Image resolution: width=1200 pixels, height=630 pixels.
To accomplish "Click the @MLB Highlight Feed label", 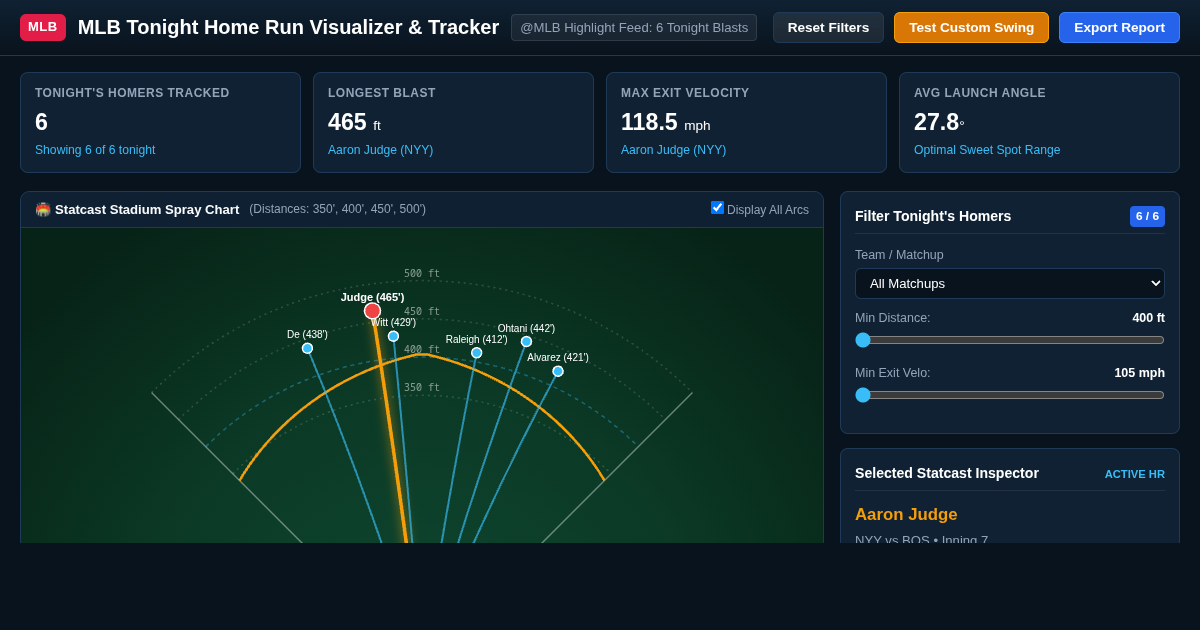I will pyautogui.click(x=634, y=28).
